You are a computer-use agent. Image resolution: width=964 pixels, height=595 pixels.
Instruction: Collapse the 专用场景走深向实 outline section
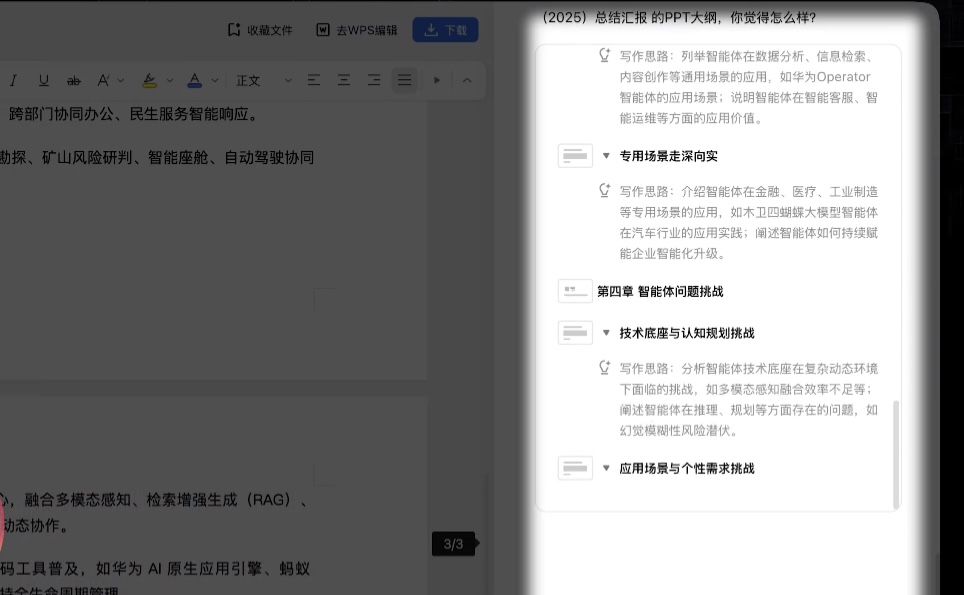pyautogui.click(x=606, y=156)
